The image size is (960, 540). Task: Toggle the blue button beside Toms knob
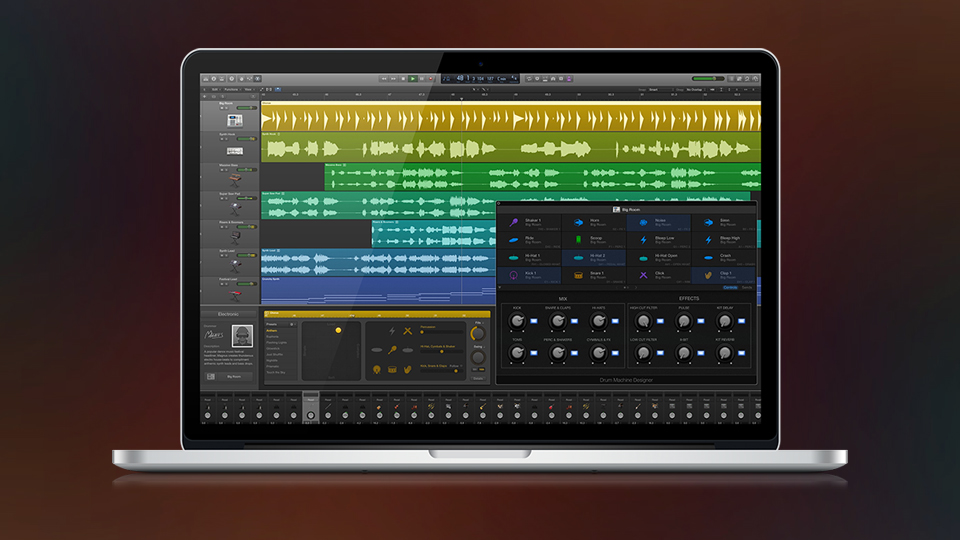click(534, 353)
